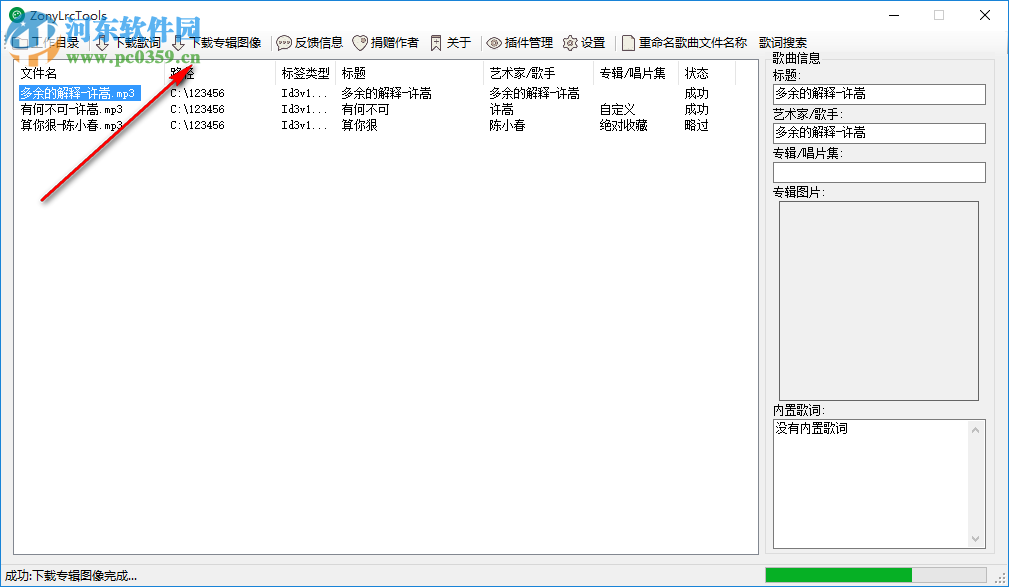The height and width of the screenshot is (587, 1009).
Task: Open the 关于 About dialog icon
Action: click(451, 42)
